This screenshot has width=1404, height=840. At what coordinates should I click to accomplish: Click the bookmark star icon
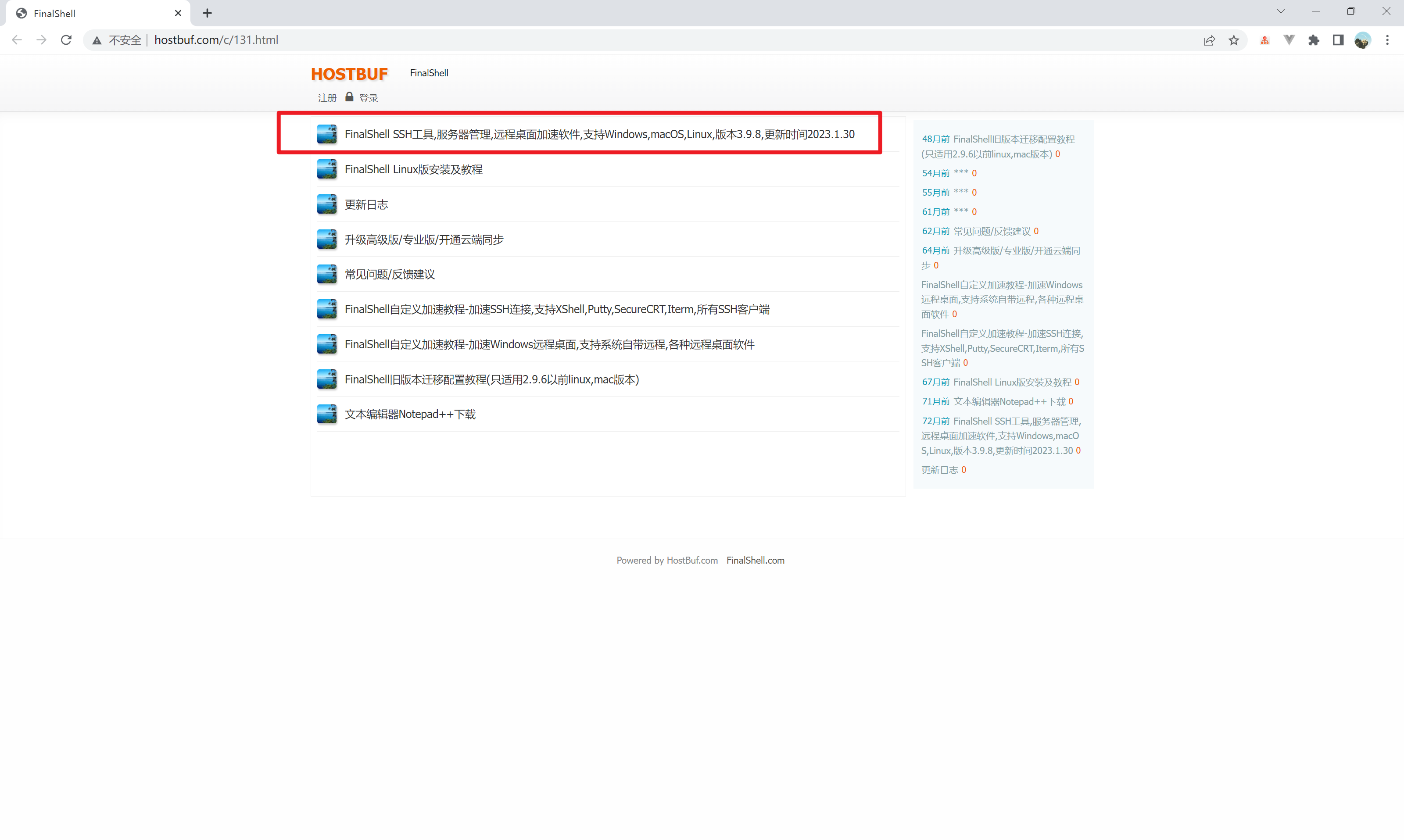pyautogui.click(x=1234, y=39)
